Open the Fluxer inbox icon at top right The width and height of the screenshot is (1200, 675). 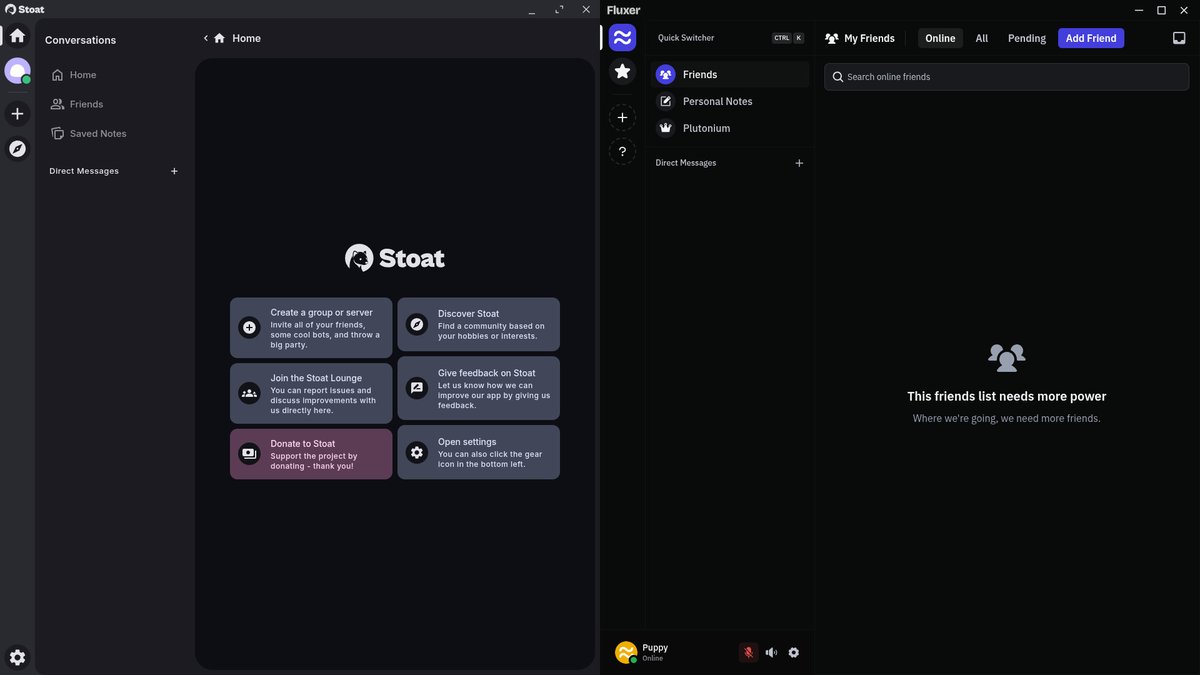click(x=1179, y=38)
